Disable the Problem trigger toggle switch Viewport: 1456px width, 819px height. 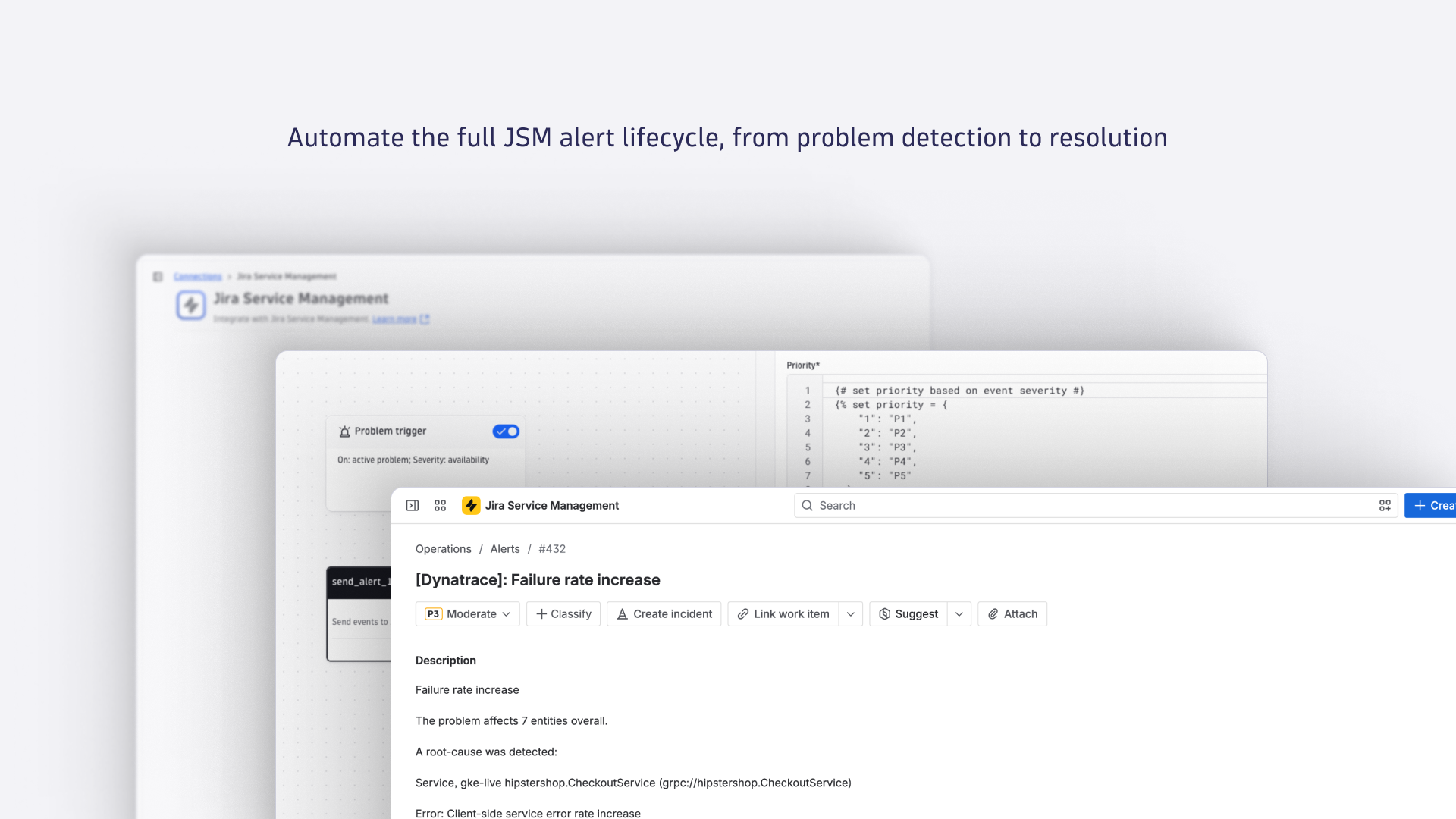[x=506, y=431]
